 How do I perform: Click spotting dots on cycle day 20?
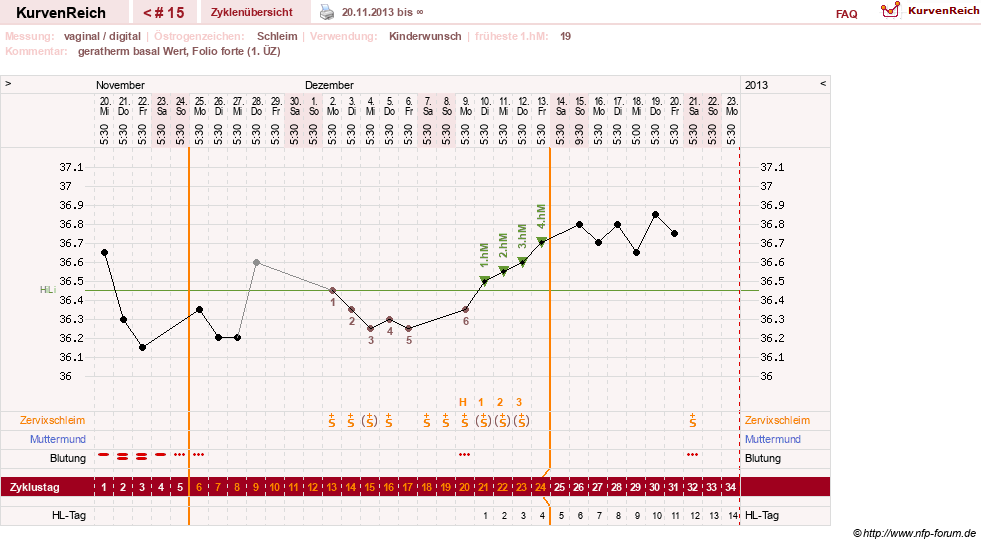pyautogui.click(x=464, y=454)
